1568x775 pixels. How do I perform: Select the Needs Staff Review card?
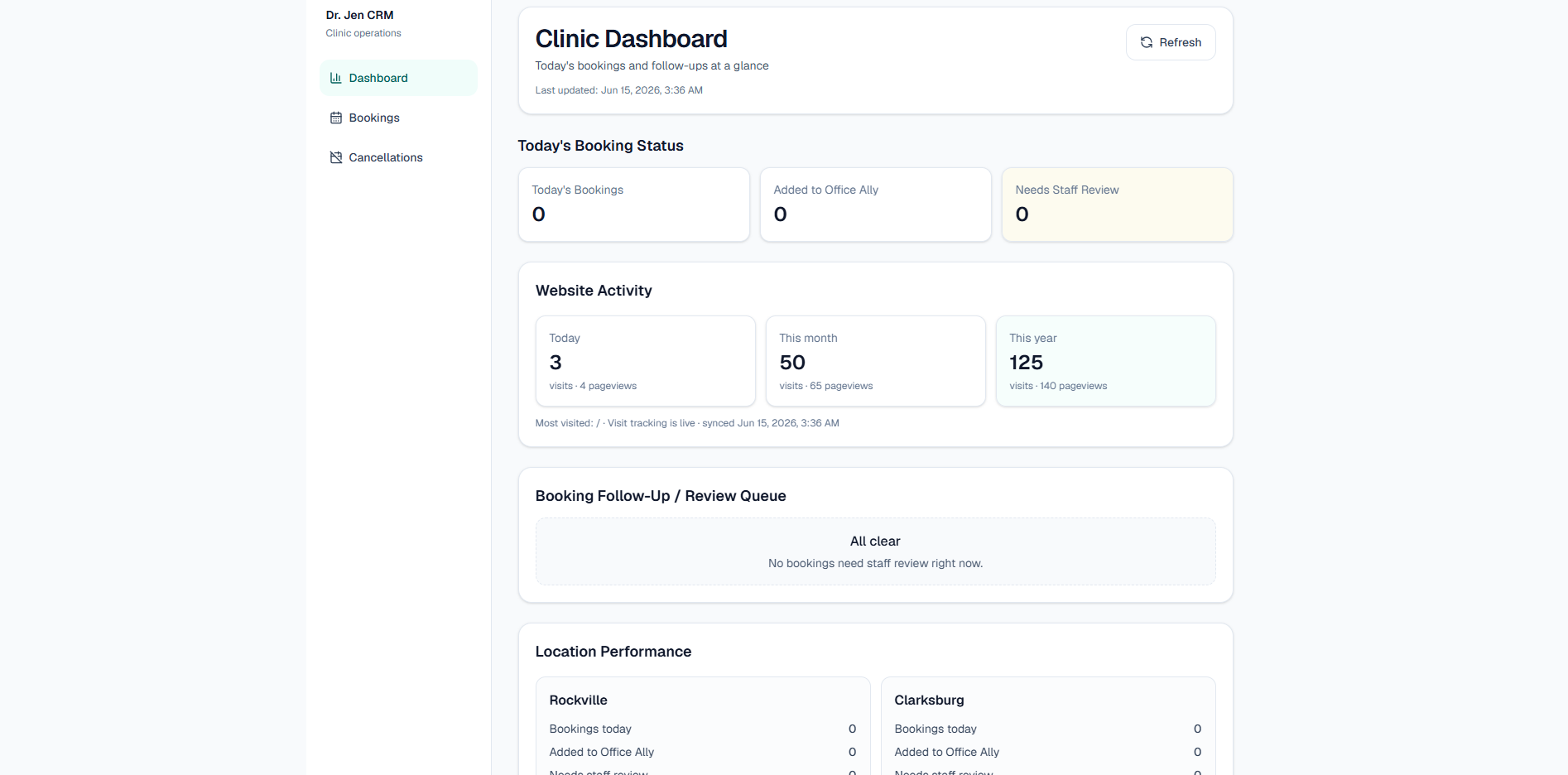1118,205
